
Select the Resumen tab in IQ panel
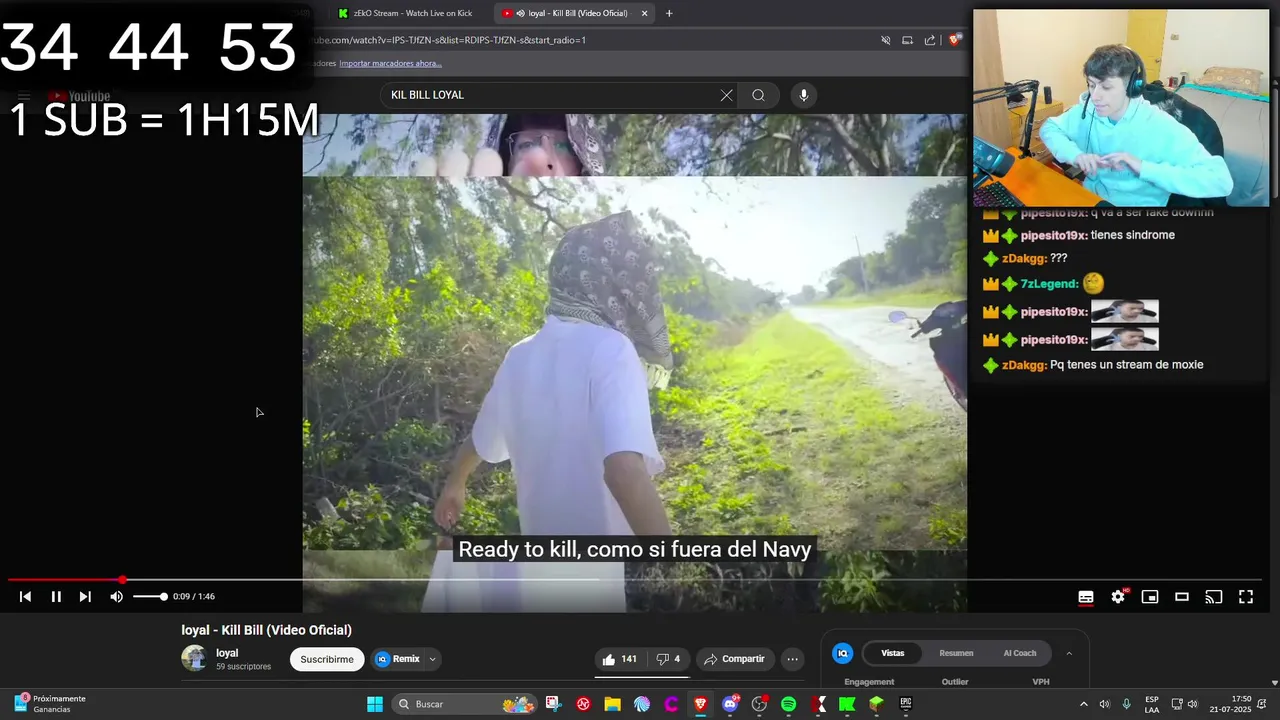tap(956, 653)
